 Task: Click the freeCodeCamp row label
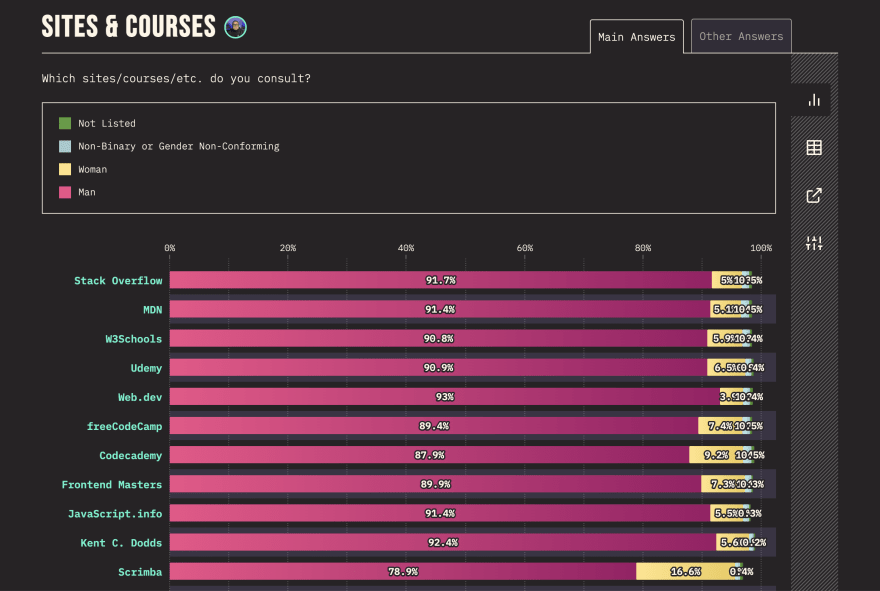124,426
